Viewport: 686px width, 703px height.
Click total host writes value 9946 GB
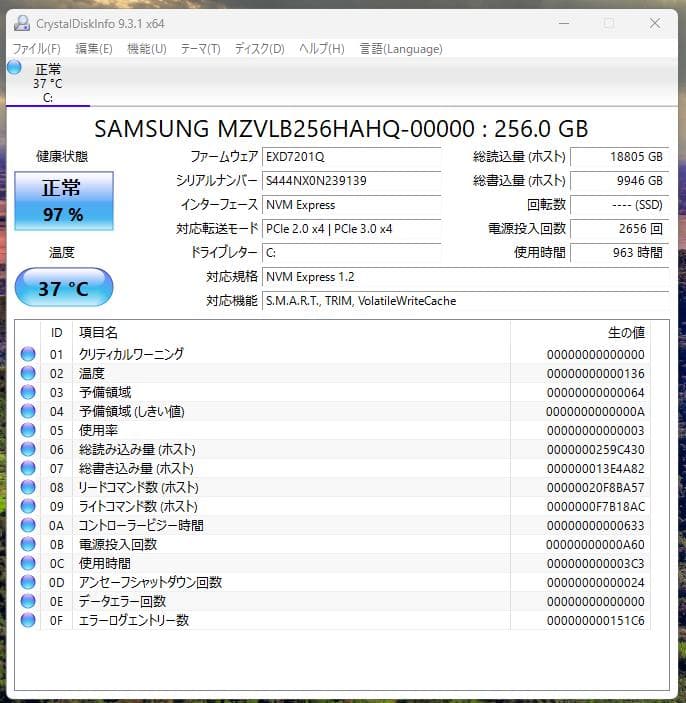[x=620, y=181]
